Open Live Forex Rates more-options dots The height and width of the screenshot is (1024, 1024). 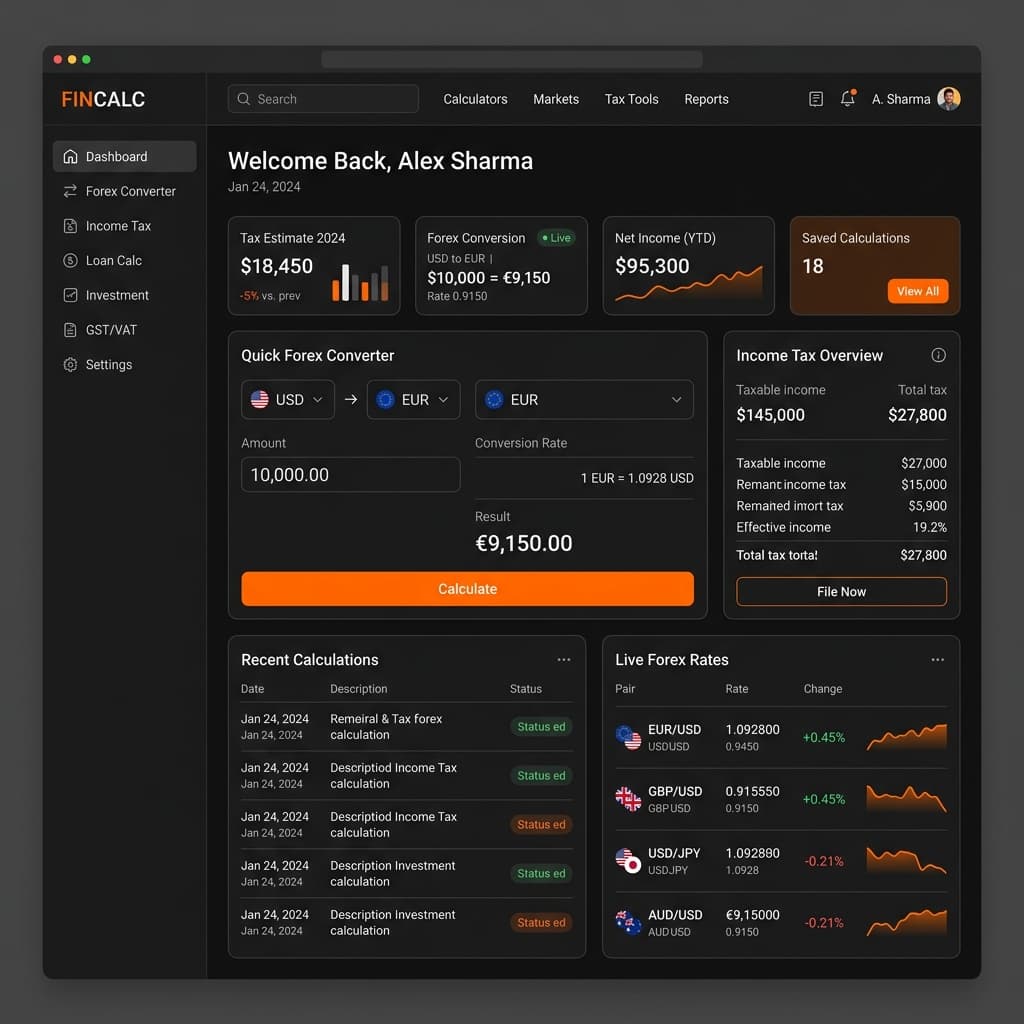pyautogui.click(x=937, y=660)
